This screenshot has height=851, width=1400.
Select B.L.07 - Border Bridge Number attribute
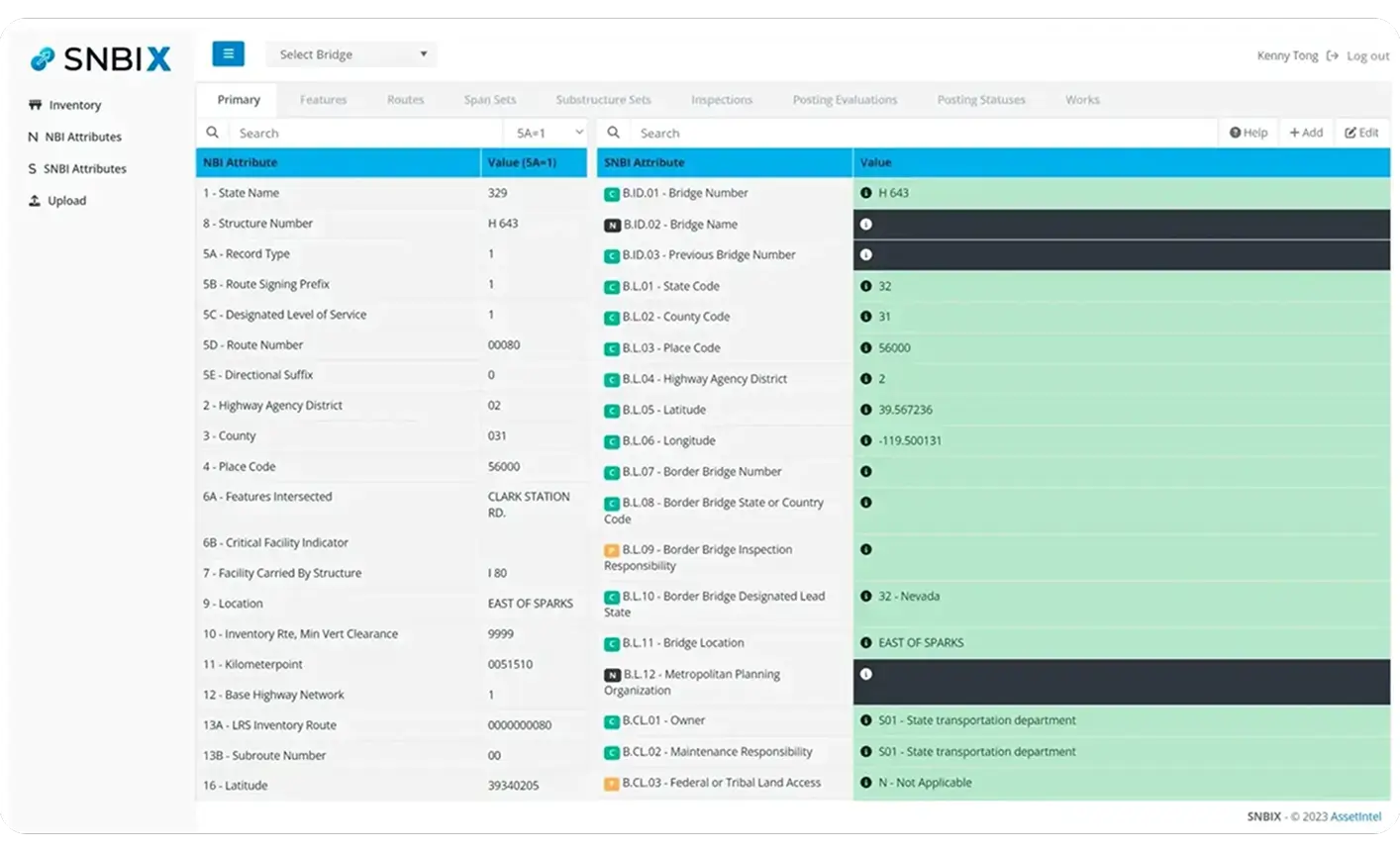701,472
